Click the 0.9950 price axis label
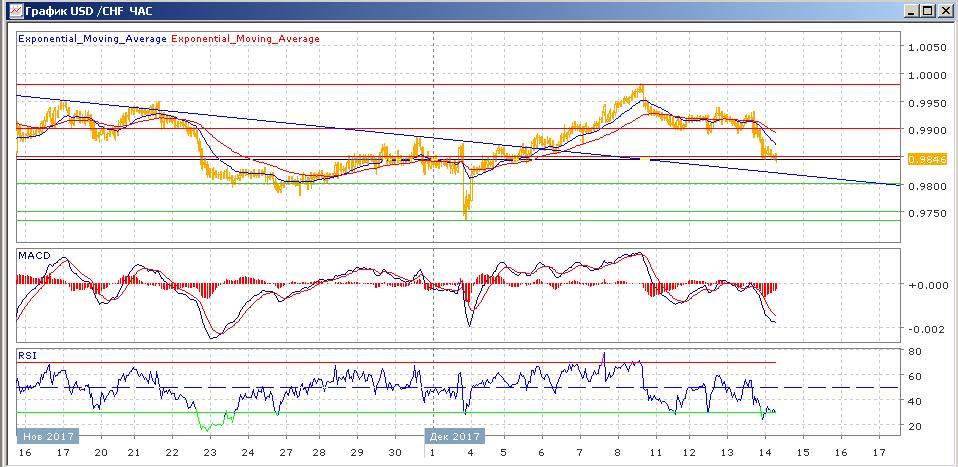The height and width of the screenshot is (467, 958). [927, 103]
